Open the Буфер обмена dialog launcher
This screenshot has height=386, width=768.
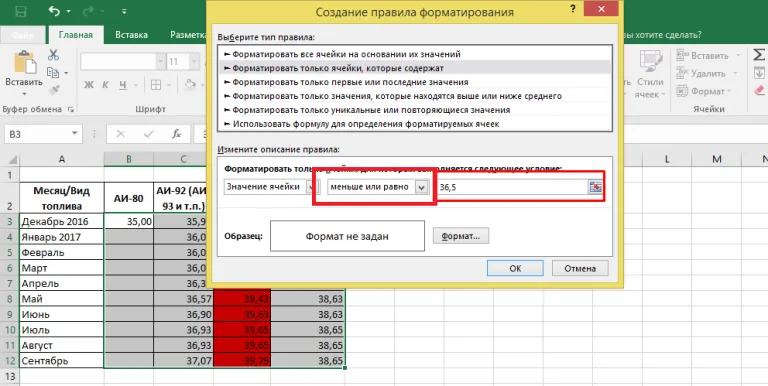click(71, 109)
